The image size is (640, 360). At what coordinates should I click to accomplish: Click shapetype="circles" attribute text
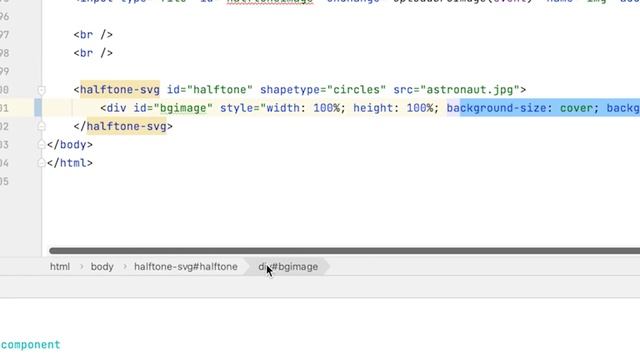(323, 90)
